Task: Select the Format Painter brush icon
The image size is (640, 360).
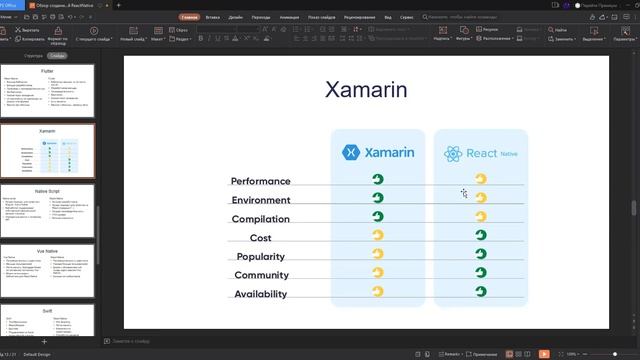Action: [58, 31]
